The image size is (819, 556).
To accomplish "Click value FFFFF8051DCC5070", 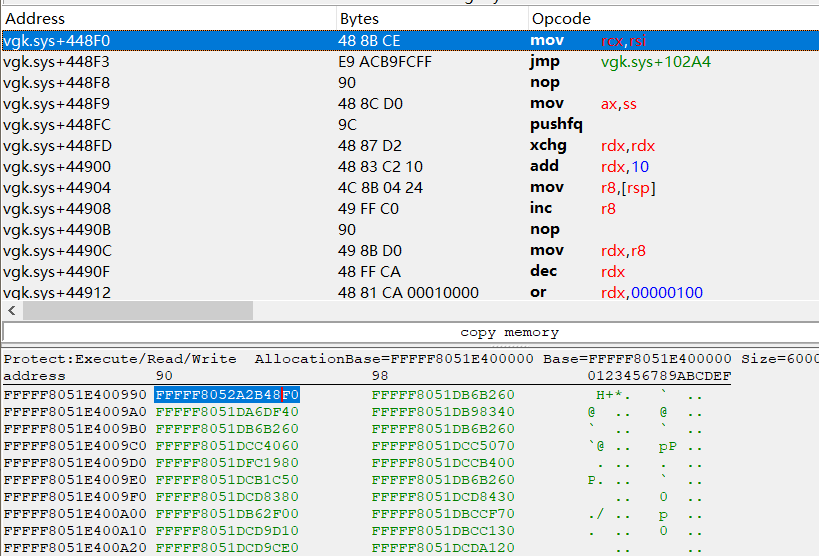I will pos(443,446).
